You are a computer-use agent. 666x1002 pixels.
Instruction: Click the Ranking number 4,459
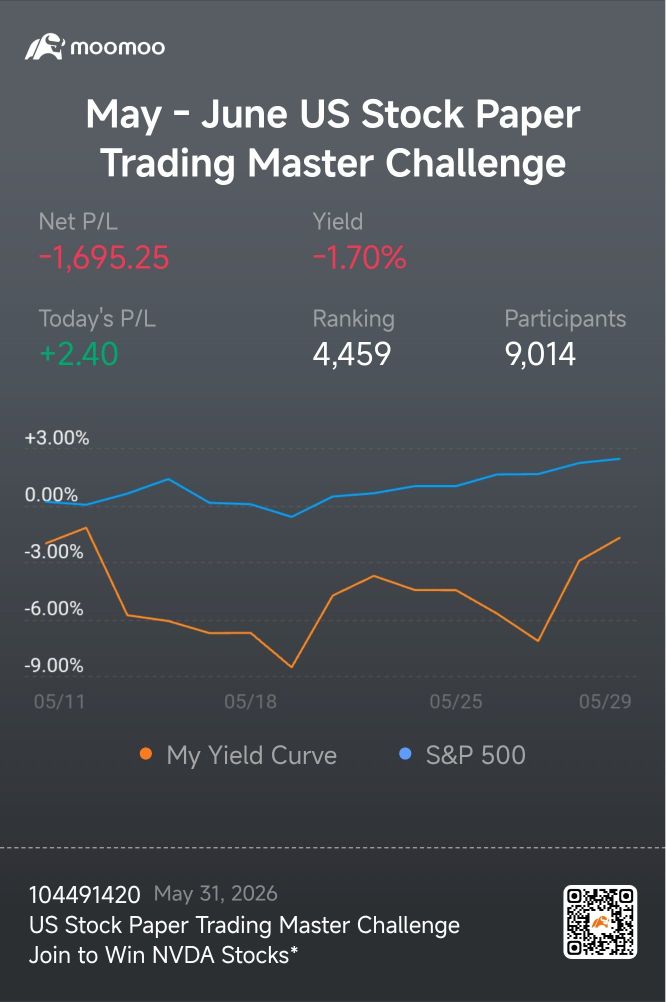tap(352, 354)
